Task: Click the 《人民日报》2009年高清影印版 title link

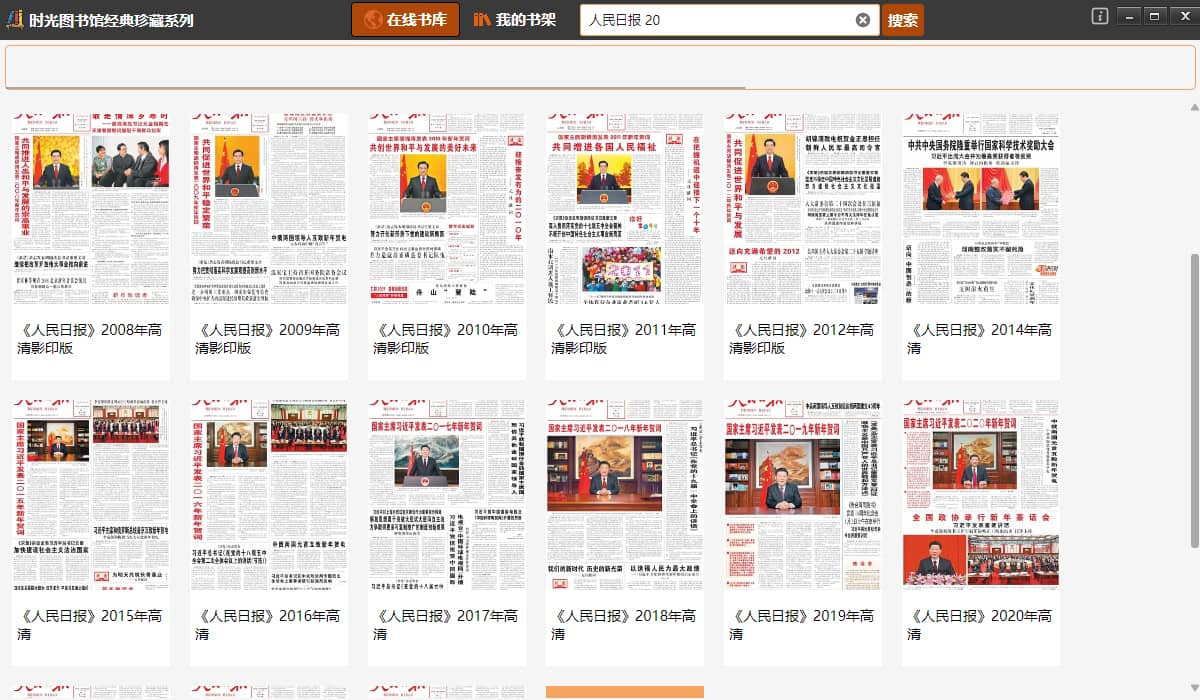Action: click(x=268, y=339)
